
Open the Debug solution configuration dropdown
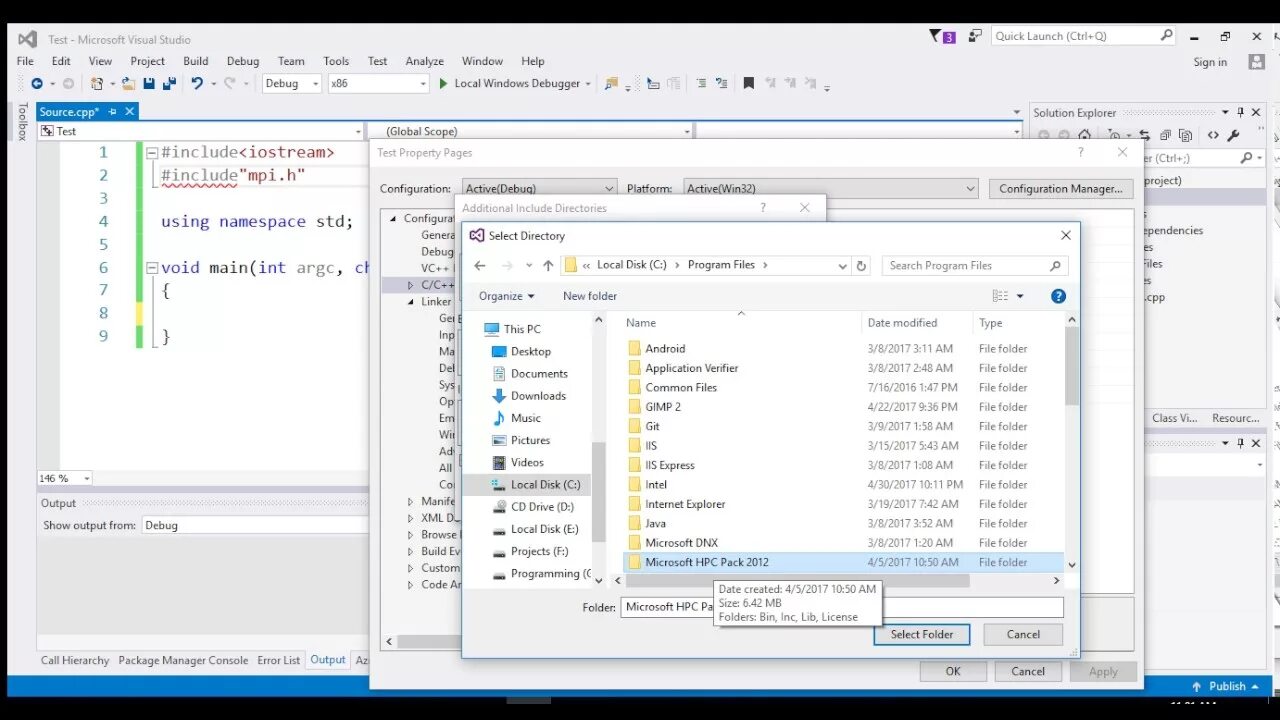[291, 84]
